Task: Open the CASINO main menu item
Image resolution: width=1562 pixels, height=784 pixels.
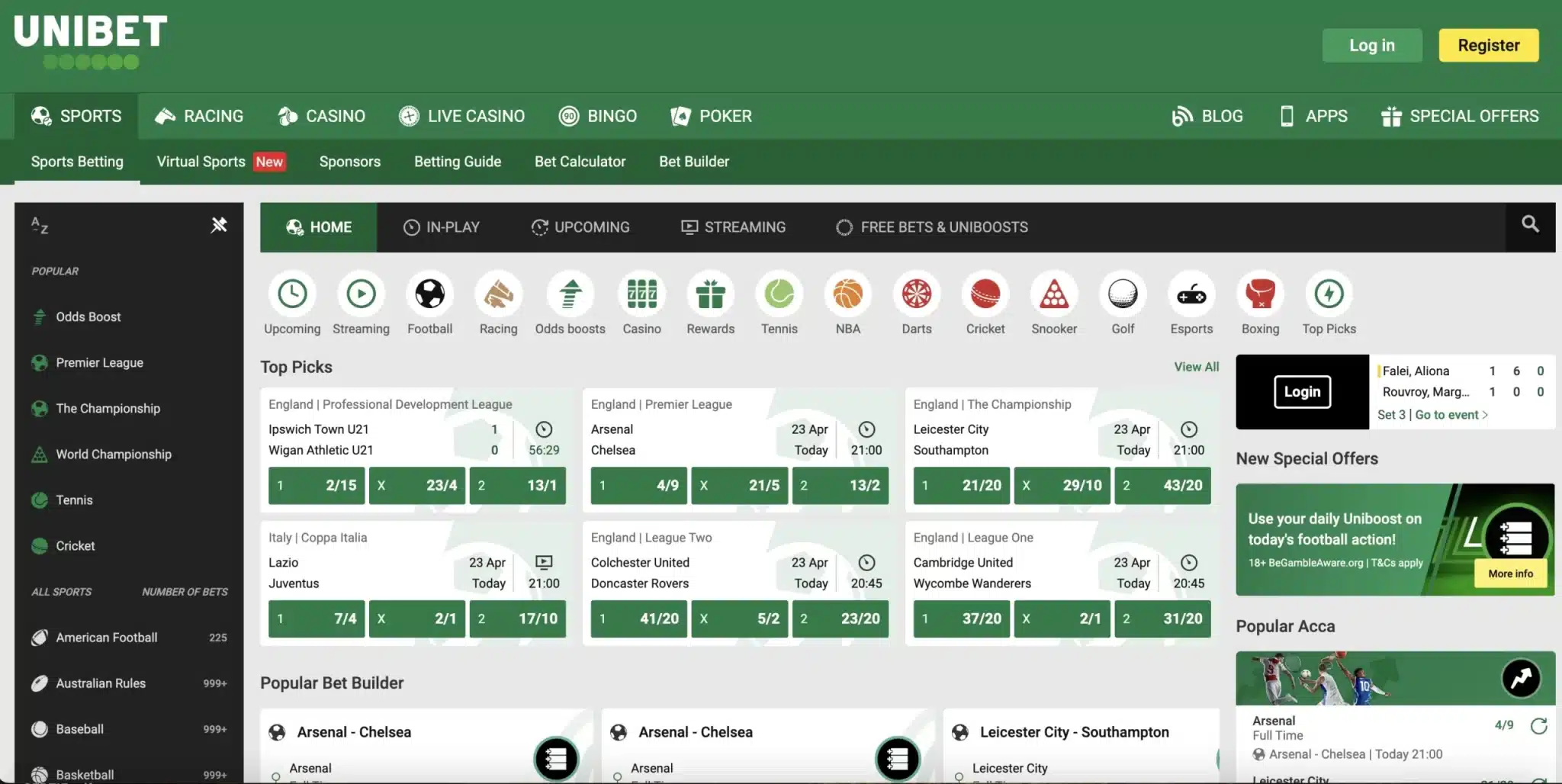Action: tap(321, 116)
